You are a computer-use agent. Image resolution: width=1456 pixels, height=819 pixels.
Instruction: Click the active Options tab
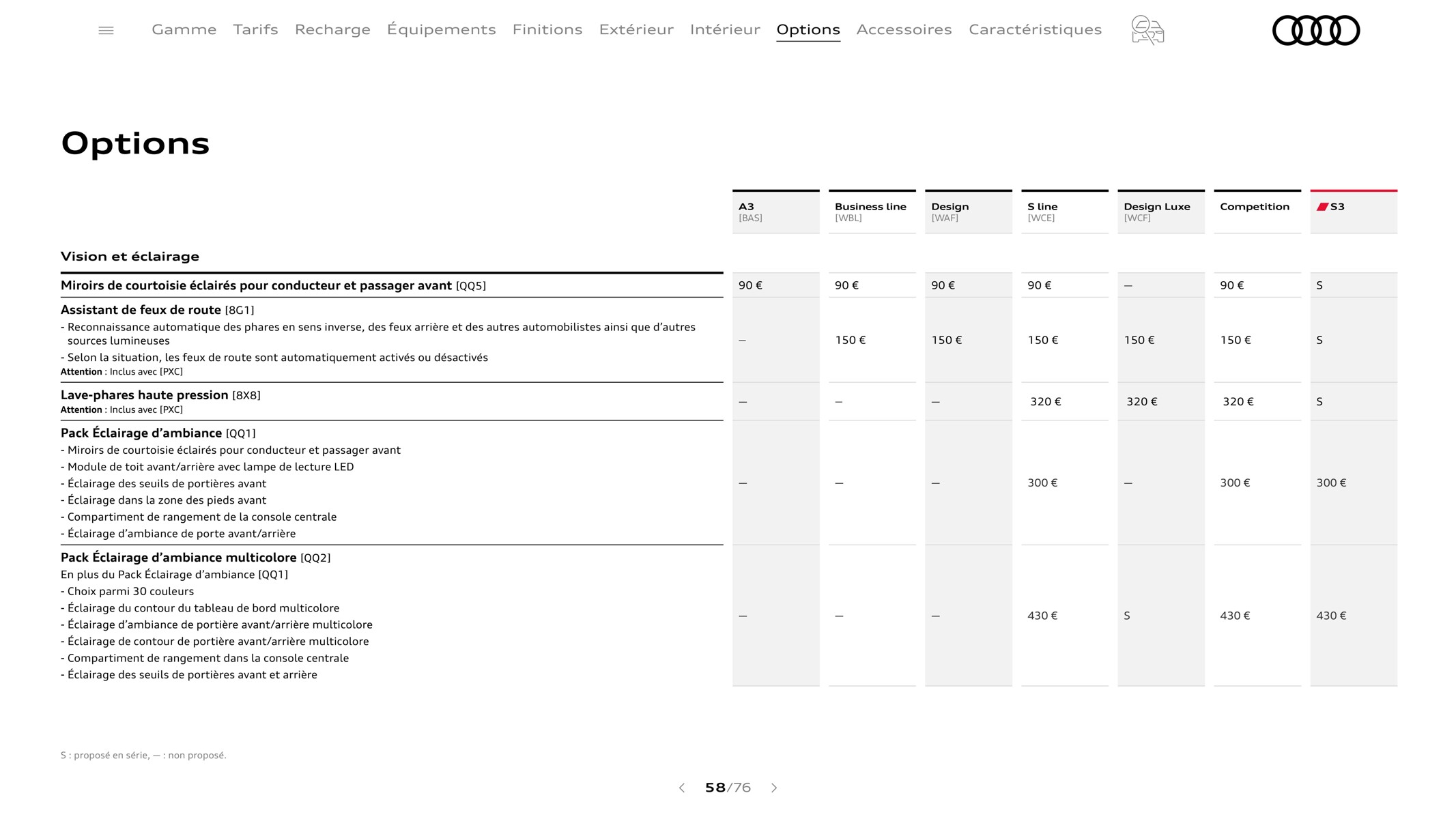tap(808, 29)
